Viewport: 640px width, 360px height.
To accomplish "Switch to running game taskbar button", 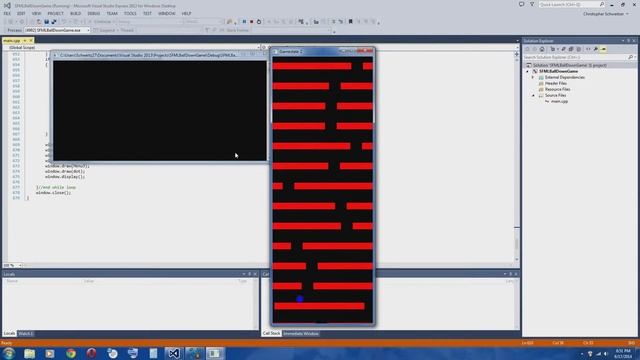I will [x=214, y=353].
